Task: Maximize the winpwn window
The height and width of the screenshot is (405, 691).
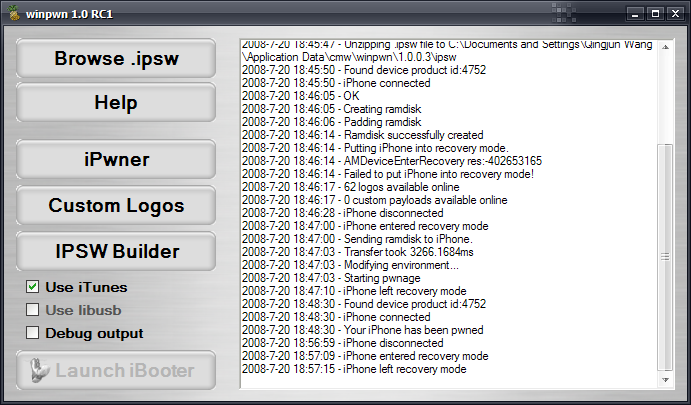Action: (x=655, y=14)
